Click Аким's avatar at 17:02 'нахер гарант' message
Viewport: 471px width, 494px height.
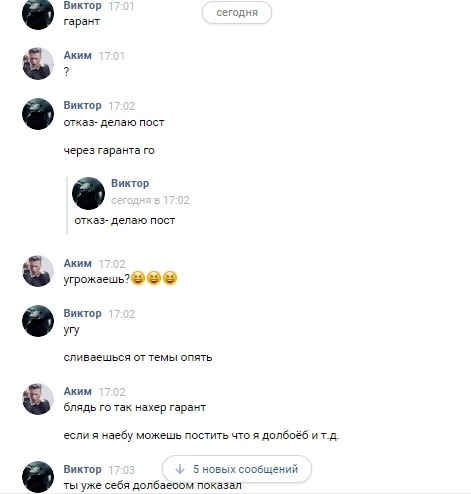[38, 399]
